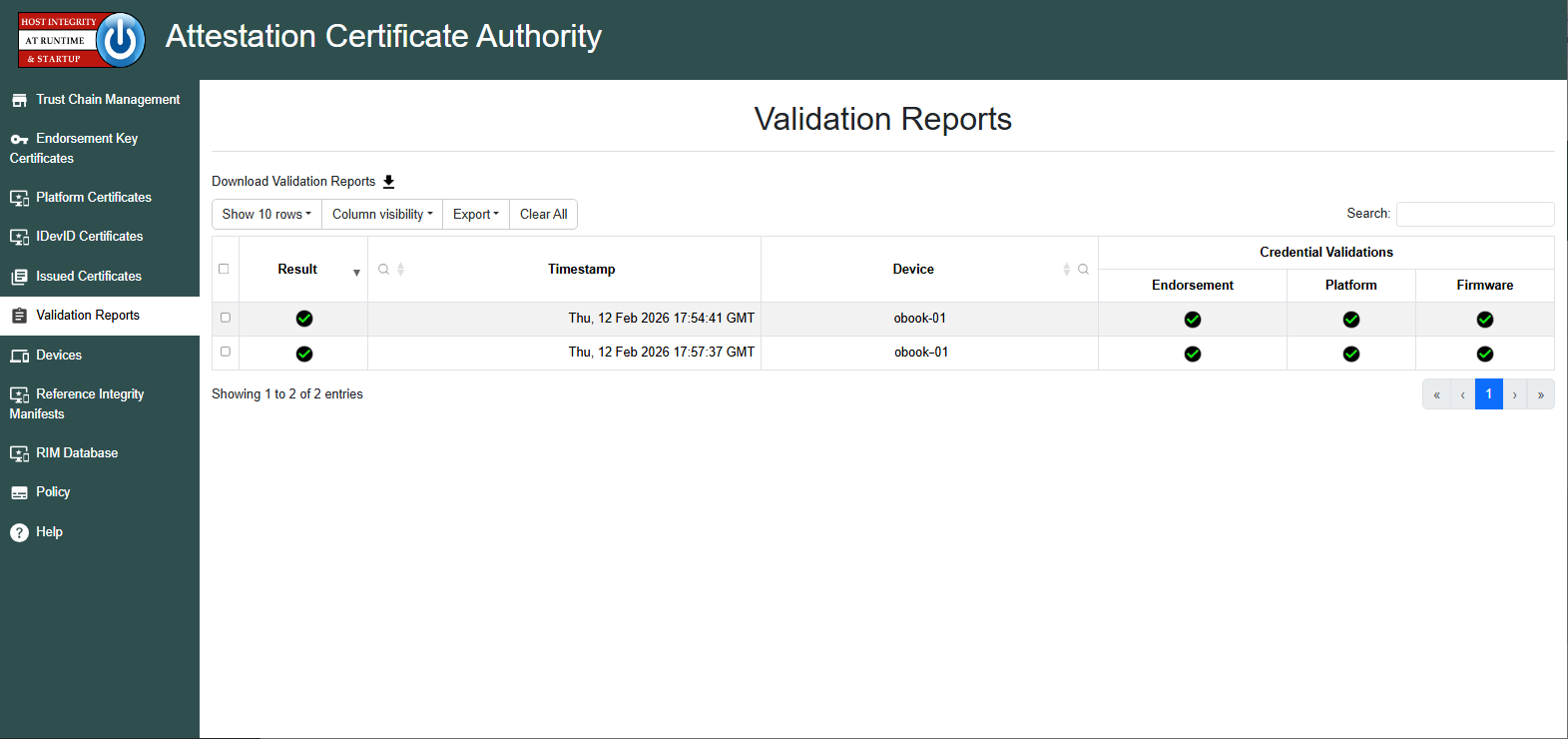This screenshot has height=739, width=1568.
Task: Click Firmware checkmark in 17:54:41 row
Action: pos(1485,320)
